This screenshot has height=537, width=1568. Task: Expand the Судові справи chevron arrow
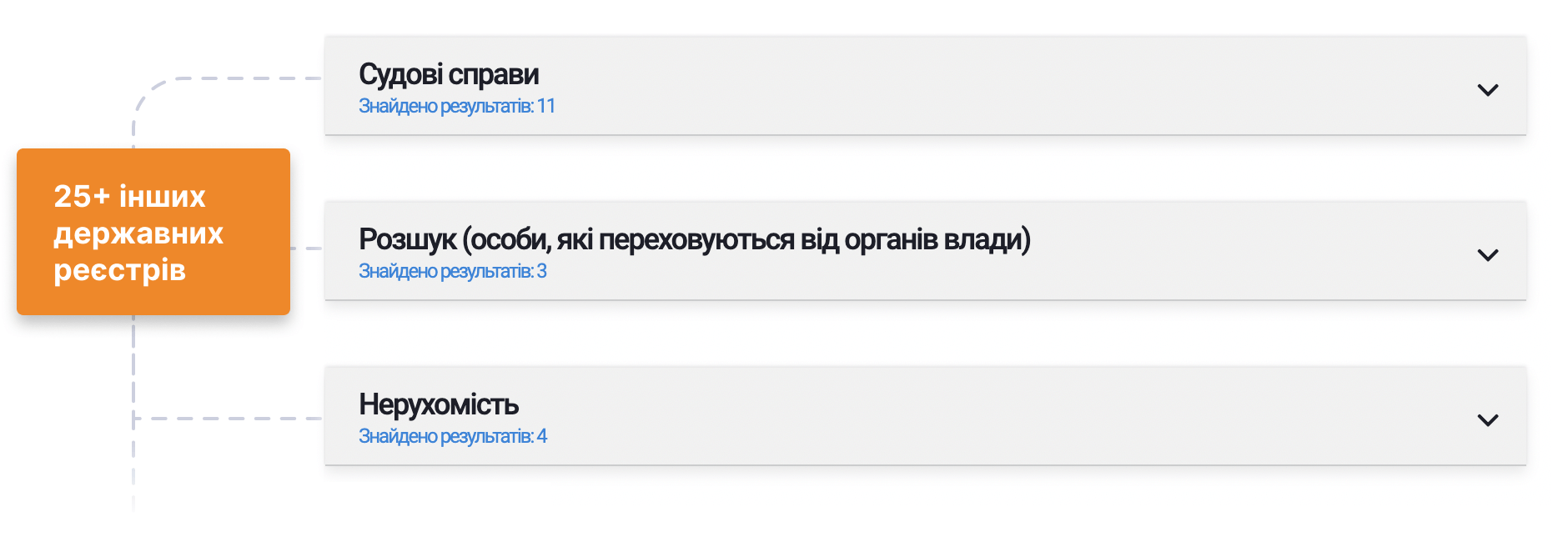coord(1488,89)
